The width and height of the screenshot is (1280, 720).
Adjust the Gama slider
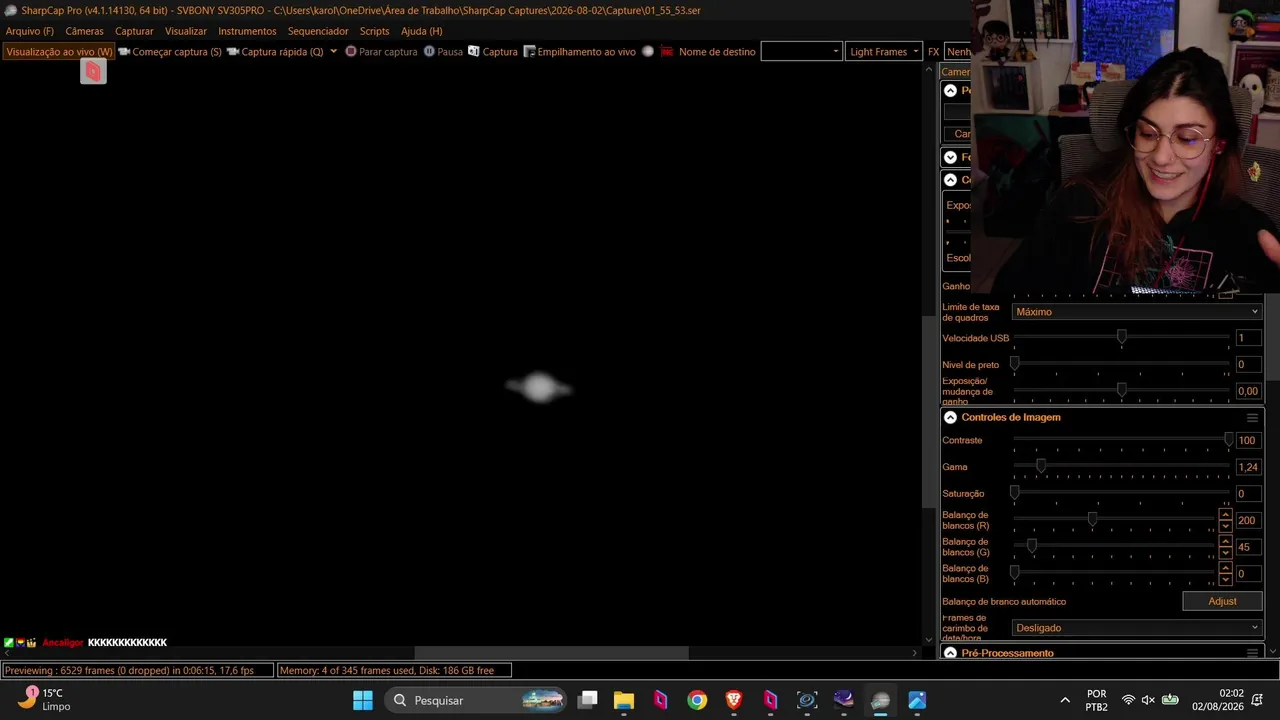pyautogui.click(x=1121, y=467)
